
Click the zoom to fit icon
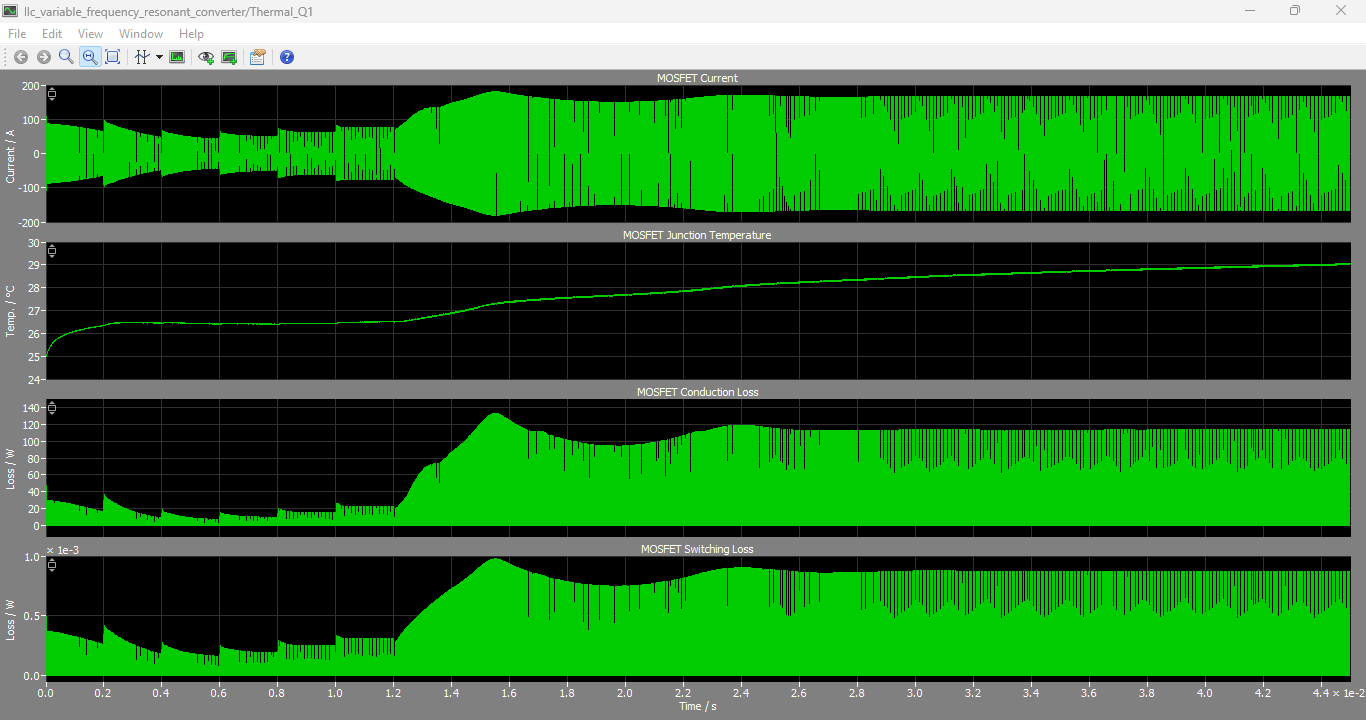(113, 57)
